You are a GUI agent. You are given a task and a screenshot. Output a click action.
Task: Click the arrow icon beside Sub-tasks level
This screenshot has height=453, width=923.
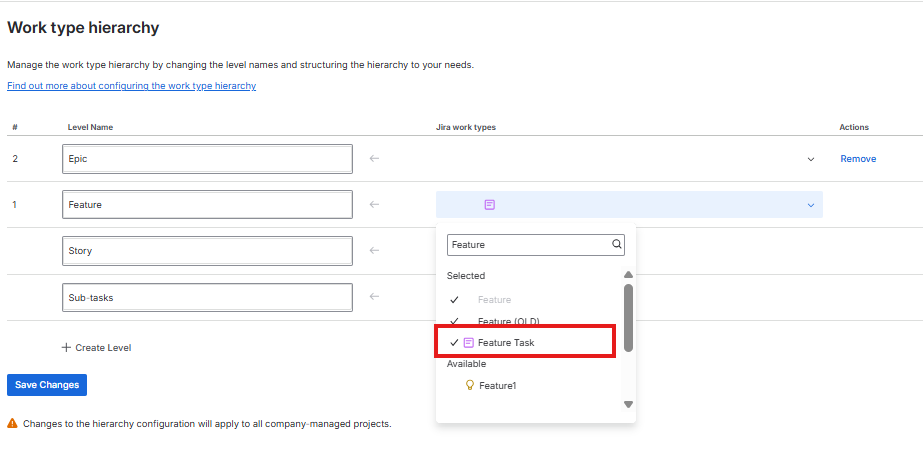point(374,297)
